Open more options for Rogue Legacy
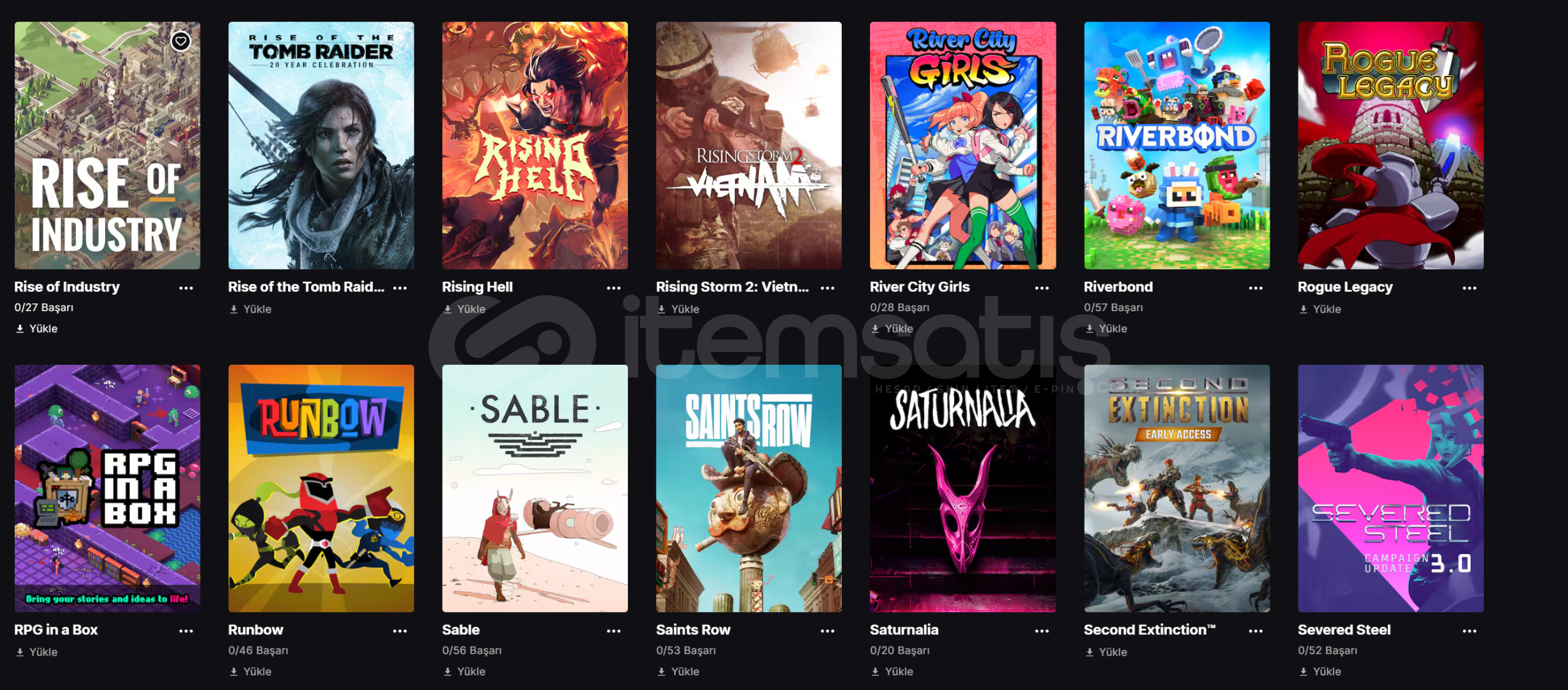The width and height of the screenshot is (1568, 690). [1470, 288]
